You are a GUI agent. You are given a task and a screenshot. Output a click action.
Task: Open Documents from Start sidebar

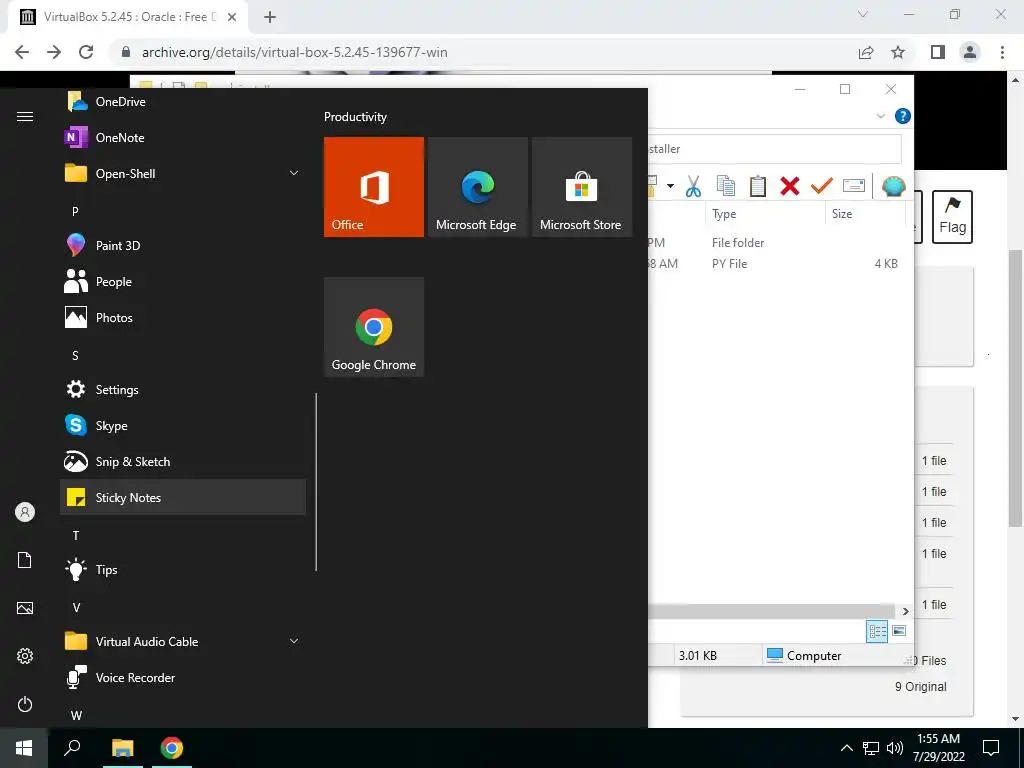click(25, 560)
